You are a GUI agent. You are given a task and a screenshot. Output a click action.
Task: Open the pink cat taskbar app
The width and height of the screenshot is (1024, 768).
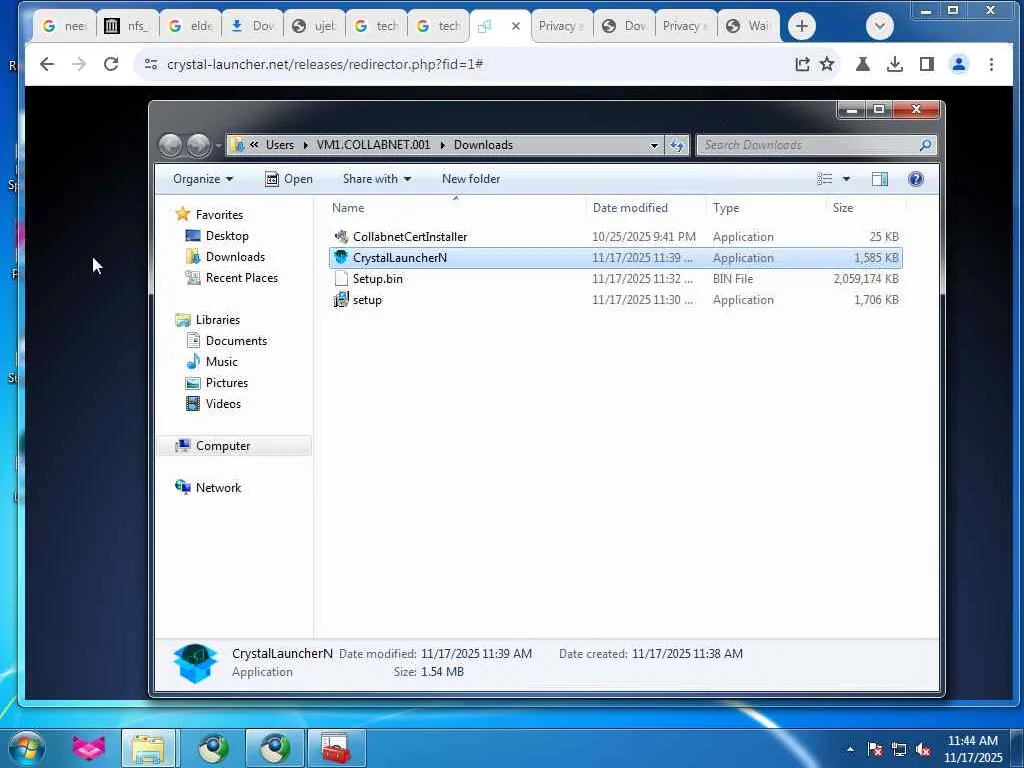coord(89,748)
